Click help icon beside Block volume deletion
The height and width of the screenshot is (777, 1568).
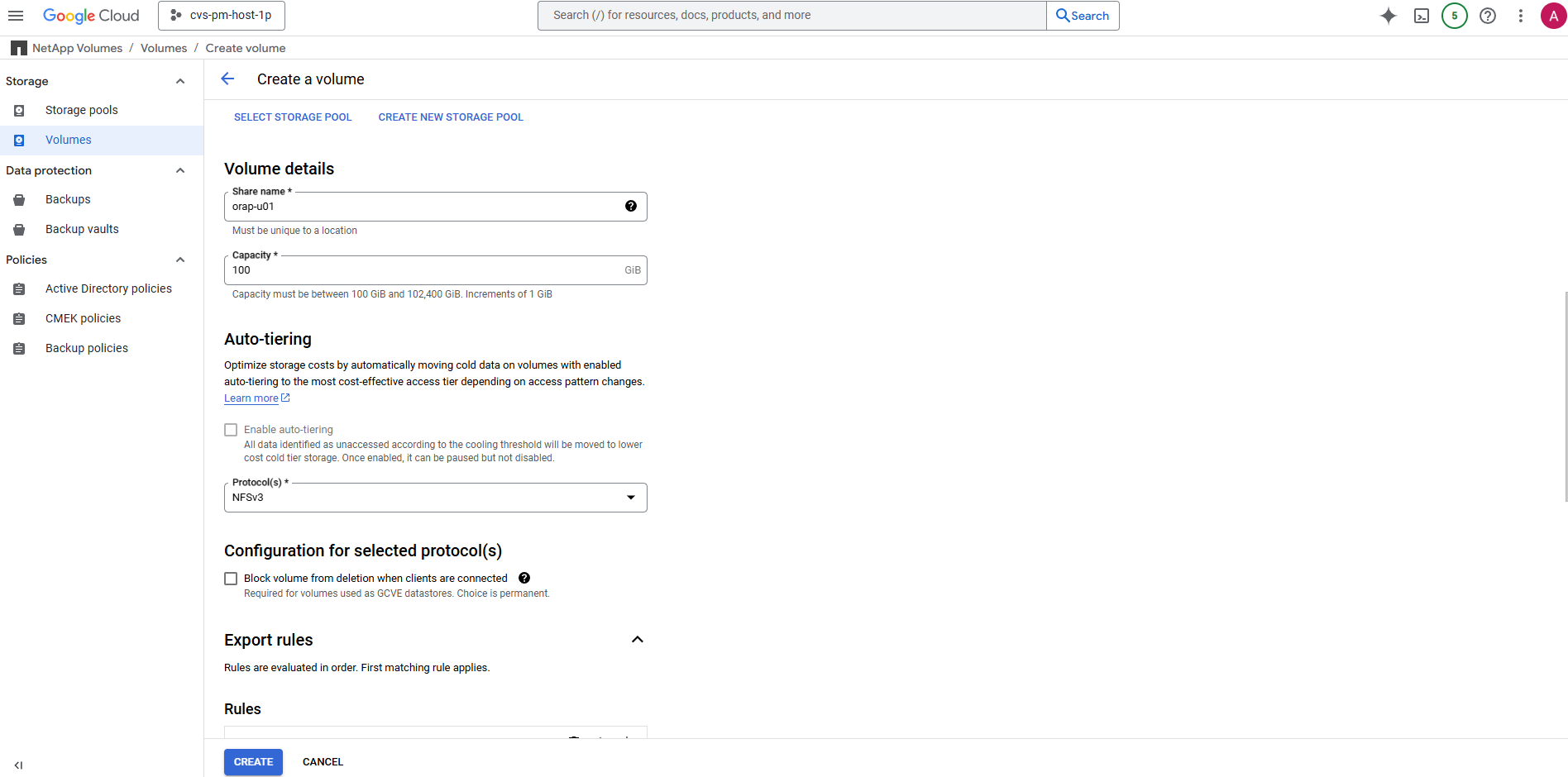[524, 579]
